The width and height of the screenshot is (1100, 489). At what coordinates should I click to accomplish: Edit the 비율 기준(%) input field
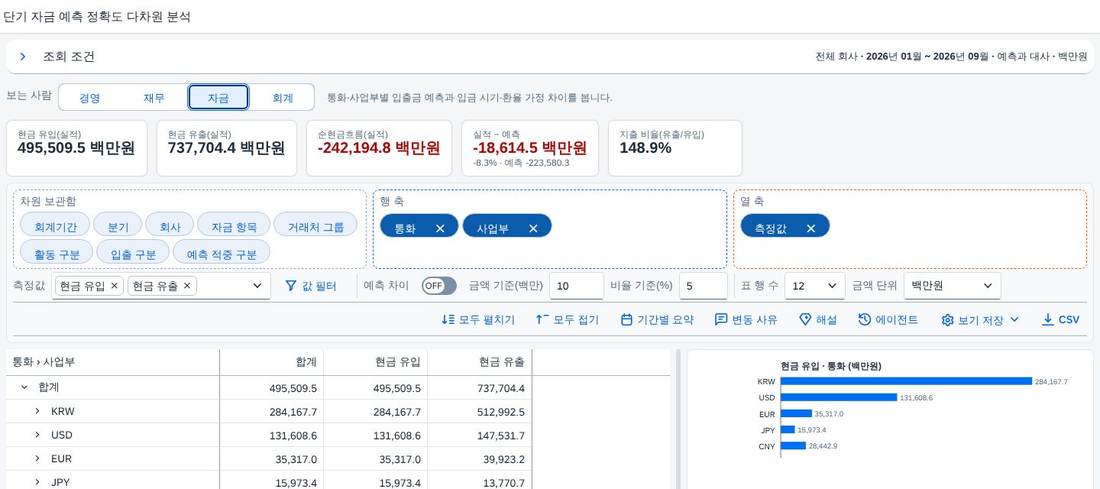coord(703,286)
